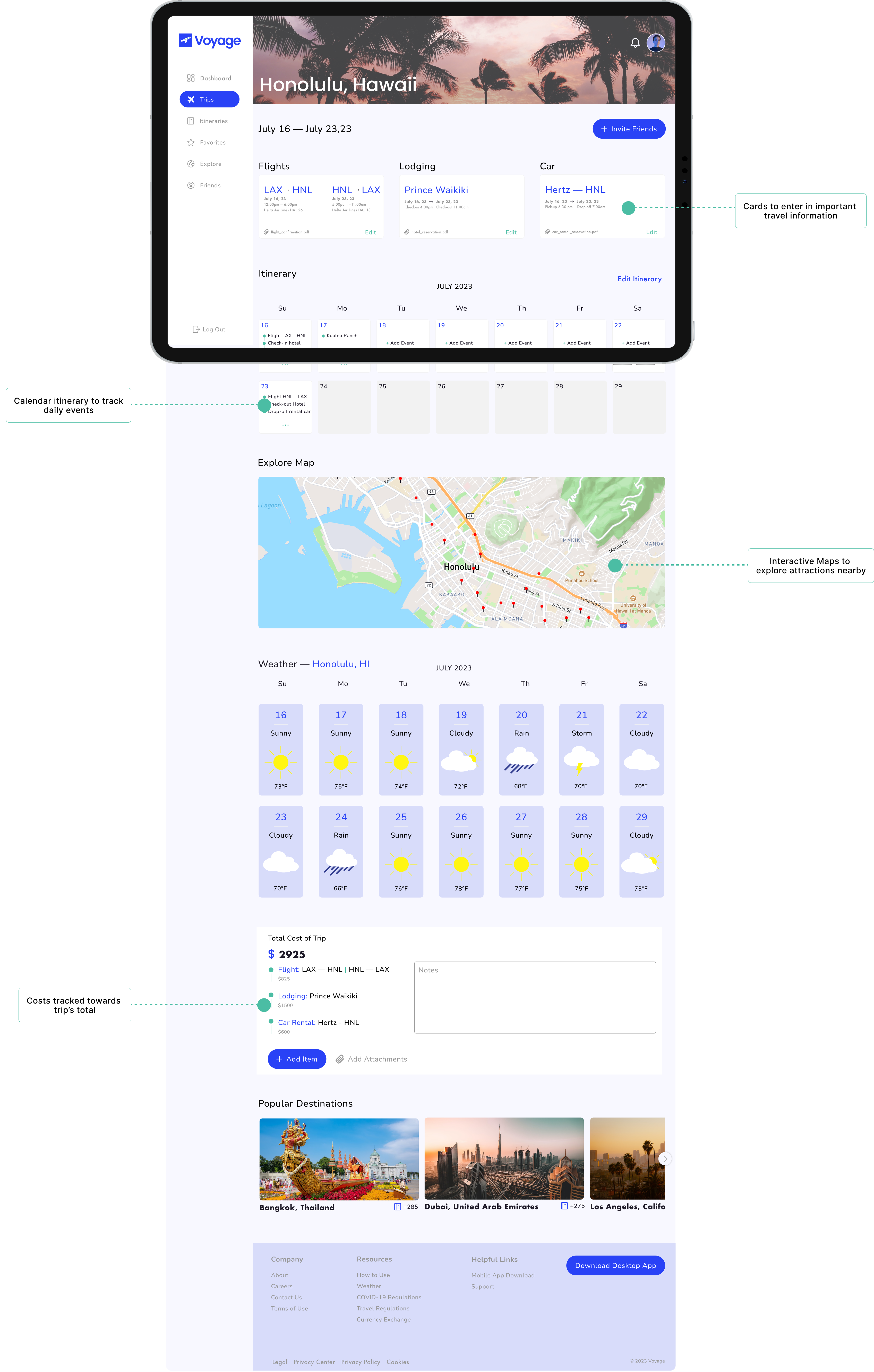Open Currency Exchange footer link
This screenshot has height=1372, width=874.
click(383, 1320)
